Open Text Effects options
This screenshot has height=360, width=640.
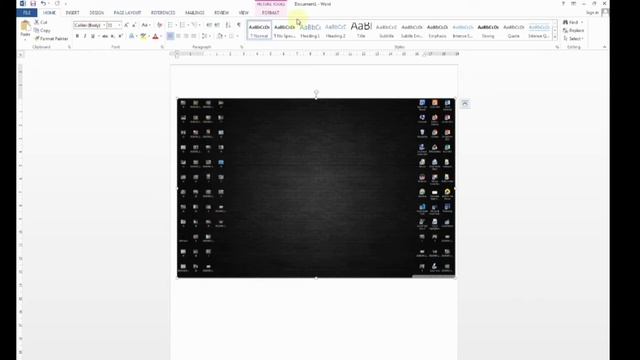(x=132, y=36)
